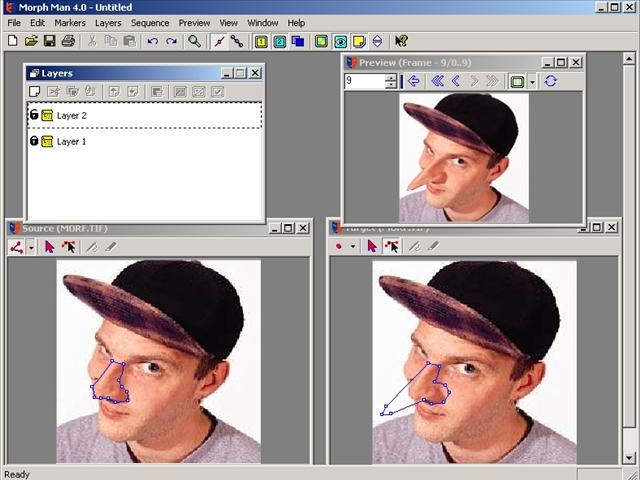Choose the arrow select tool in Source window
Image resolution: width=640 pixels, height=480 pixels.
tap(50, 247)
